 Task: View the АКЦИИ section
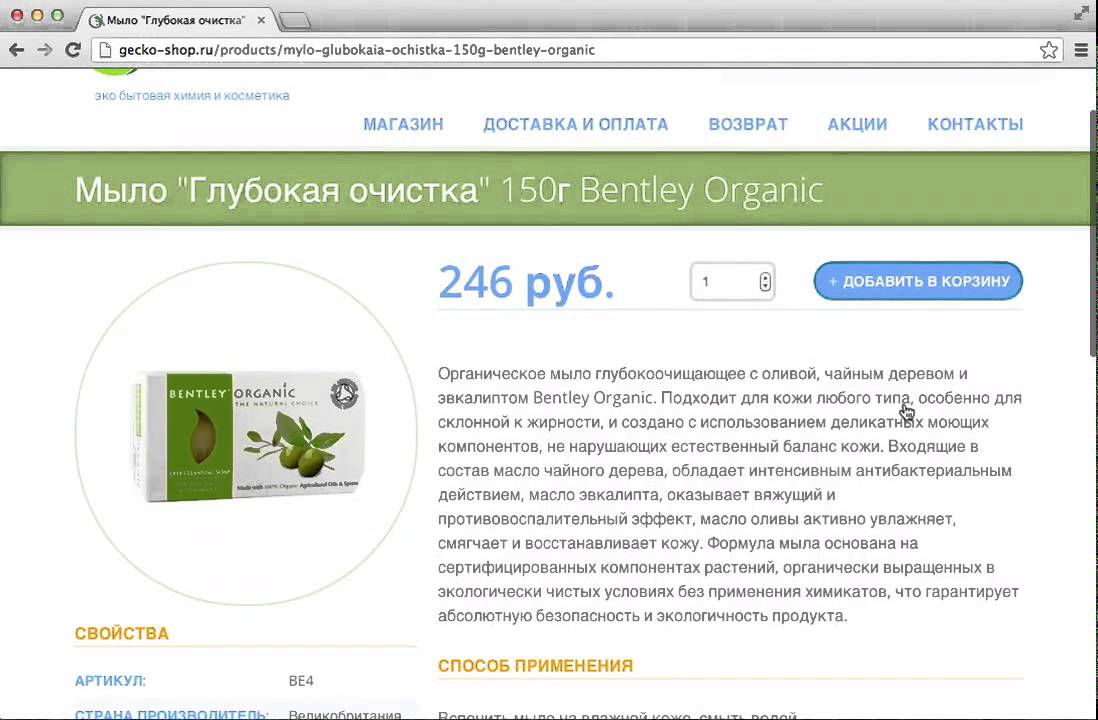click(857, 124)
